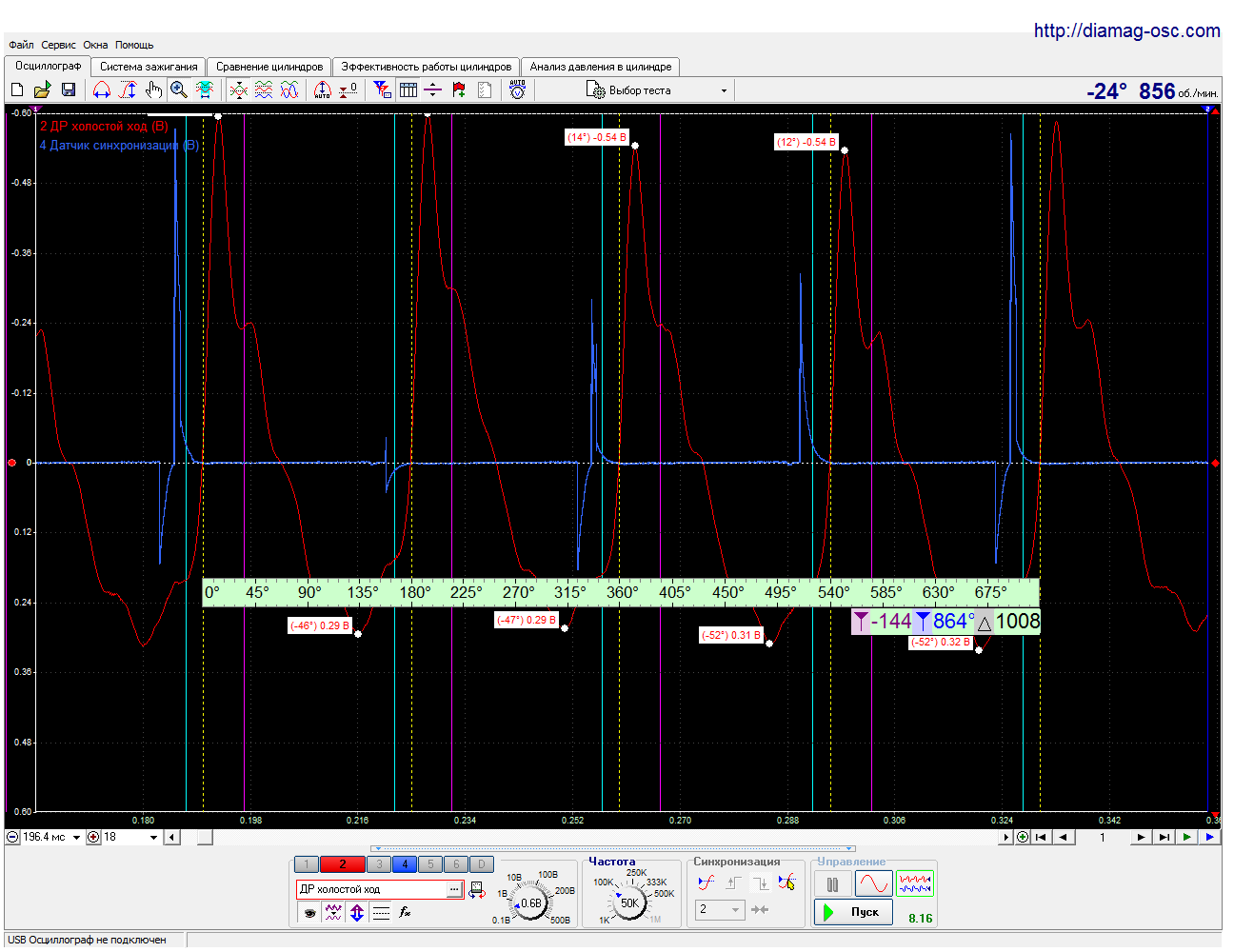Click the pause button in Управление
Image resolution: width=1234 pixels, height=952 pixels.
(x=832, y=884)
